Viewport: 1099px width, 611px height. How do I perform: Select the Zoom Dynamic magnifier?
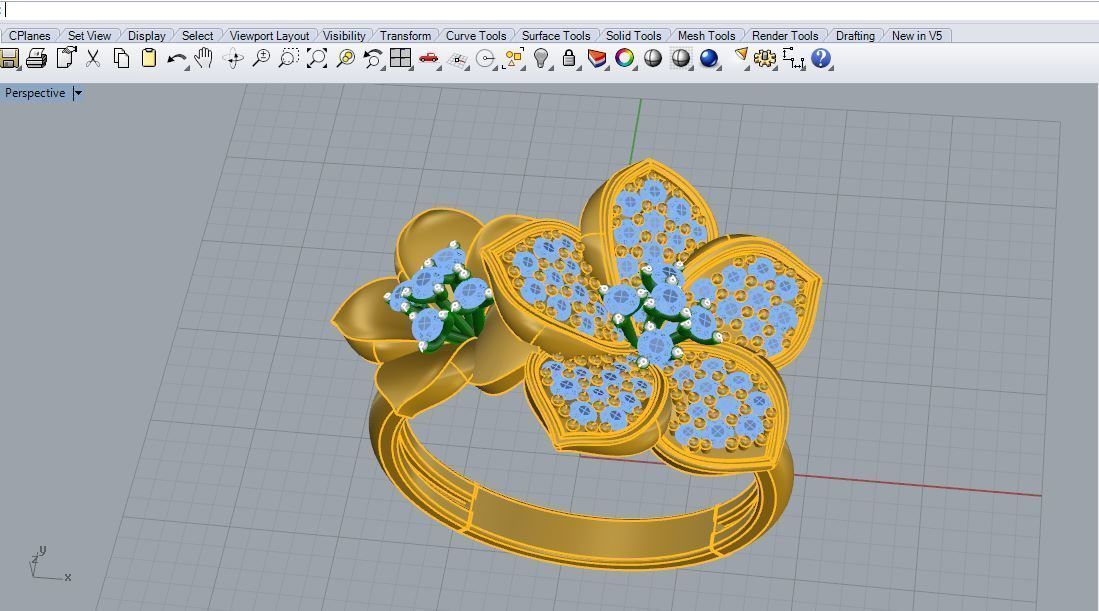[x=261, y=58]
